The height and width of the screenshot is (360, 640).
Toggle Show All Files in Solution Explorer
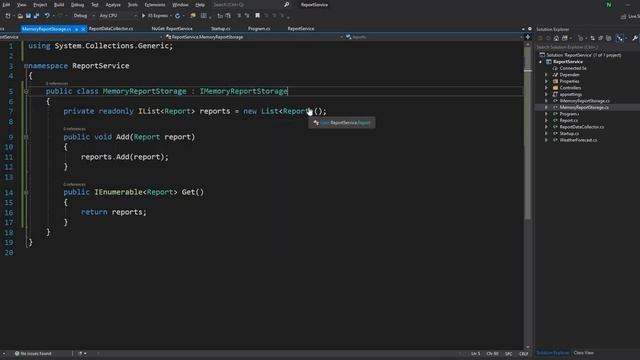(x=609, y=38)
